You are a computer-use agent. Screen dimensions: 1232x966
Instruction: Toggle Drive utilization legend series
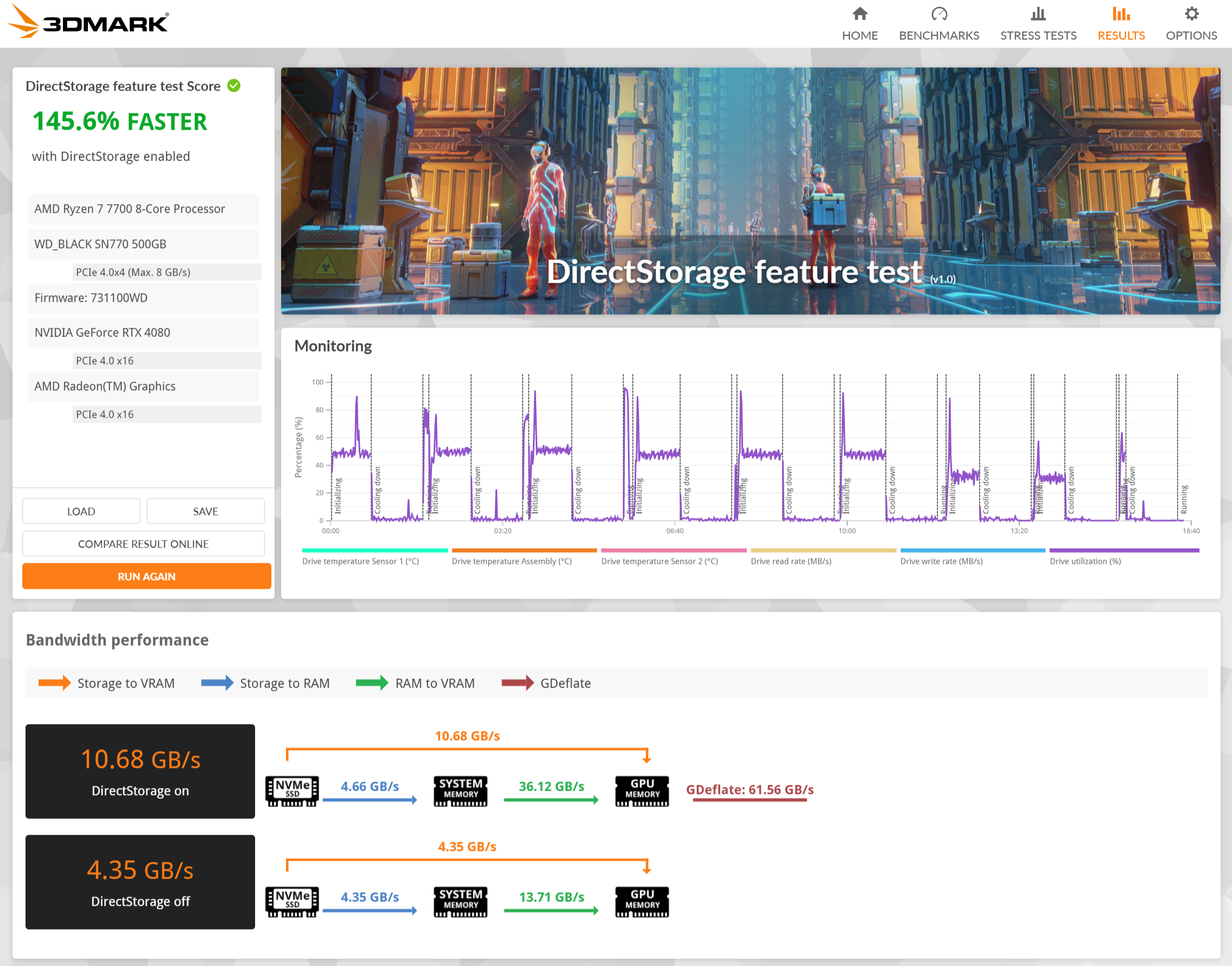pos(1084,561)
